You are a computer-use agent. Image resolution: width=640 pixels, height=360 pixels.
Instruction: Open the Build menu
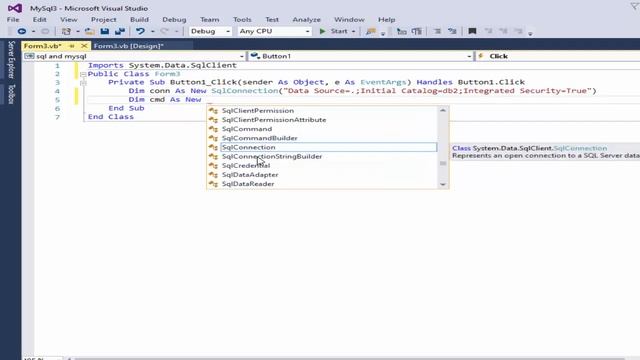(x=139, y=20)
